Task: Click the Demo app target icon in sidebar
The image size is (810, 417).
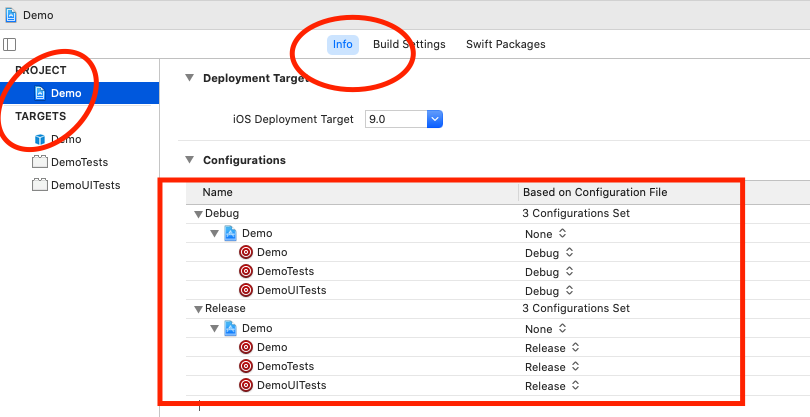Action: [x=40, y=139]
